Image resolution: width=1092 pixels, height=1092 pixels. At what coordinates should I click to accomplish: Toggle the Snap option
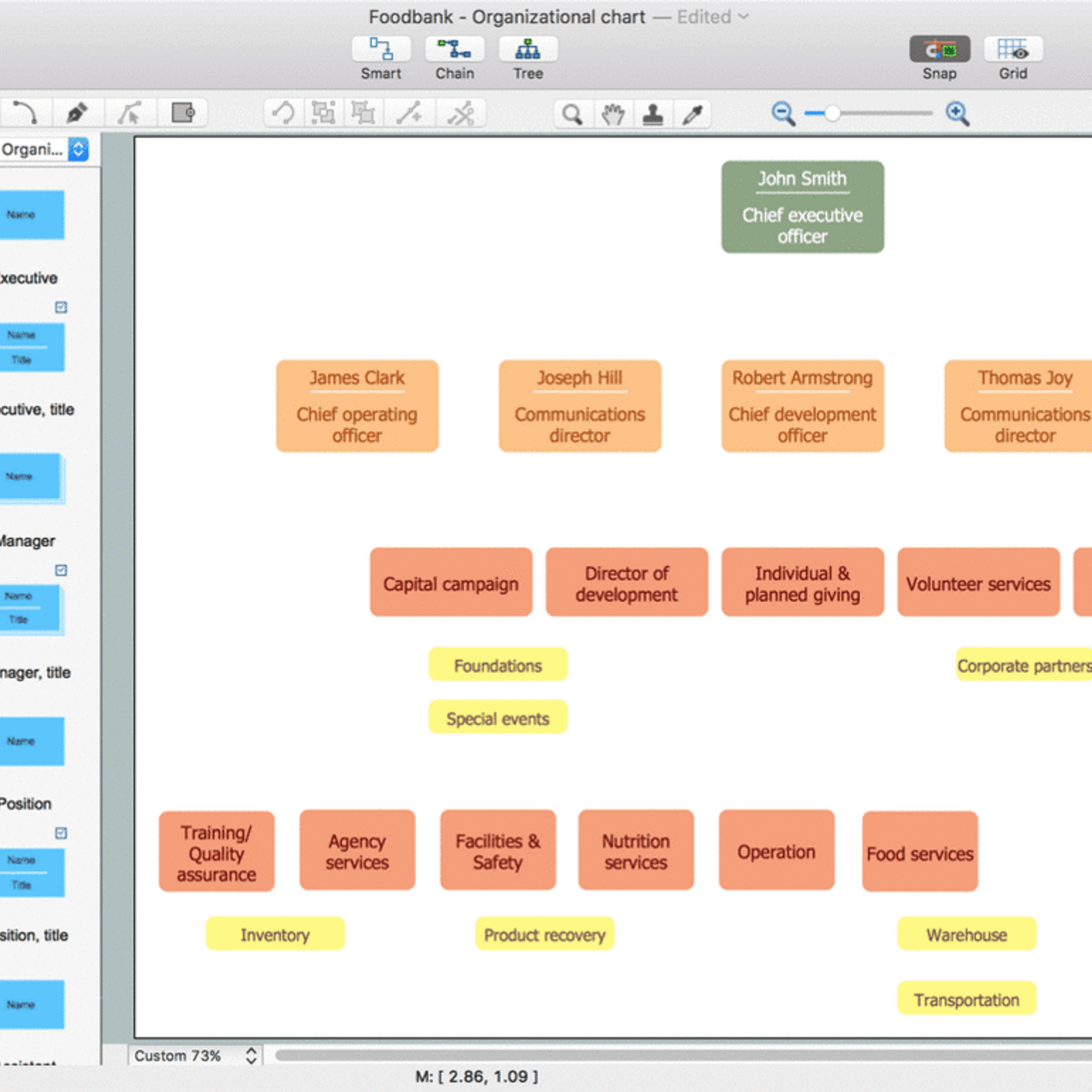coord(939,50)
